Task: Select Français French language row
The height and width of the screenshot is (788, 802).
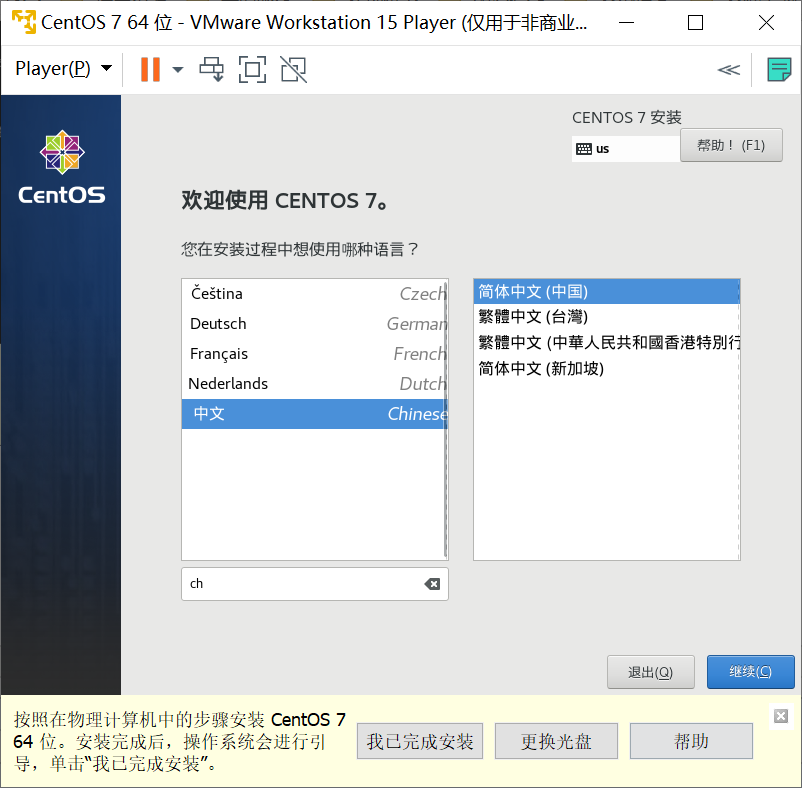Action: [x=314, y=354]
